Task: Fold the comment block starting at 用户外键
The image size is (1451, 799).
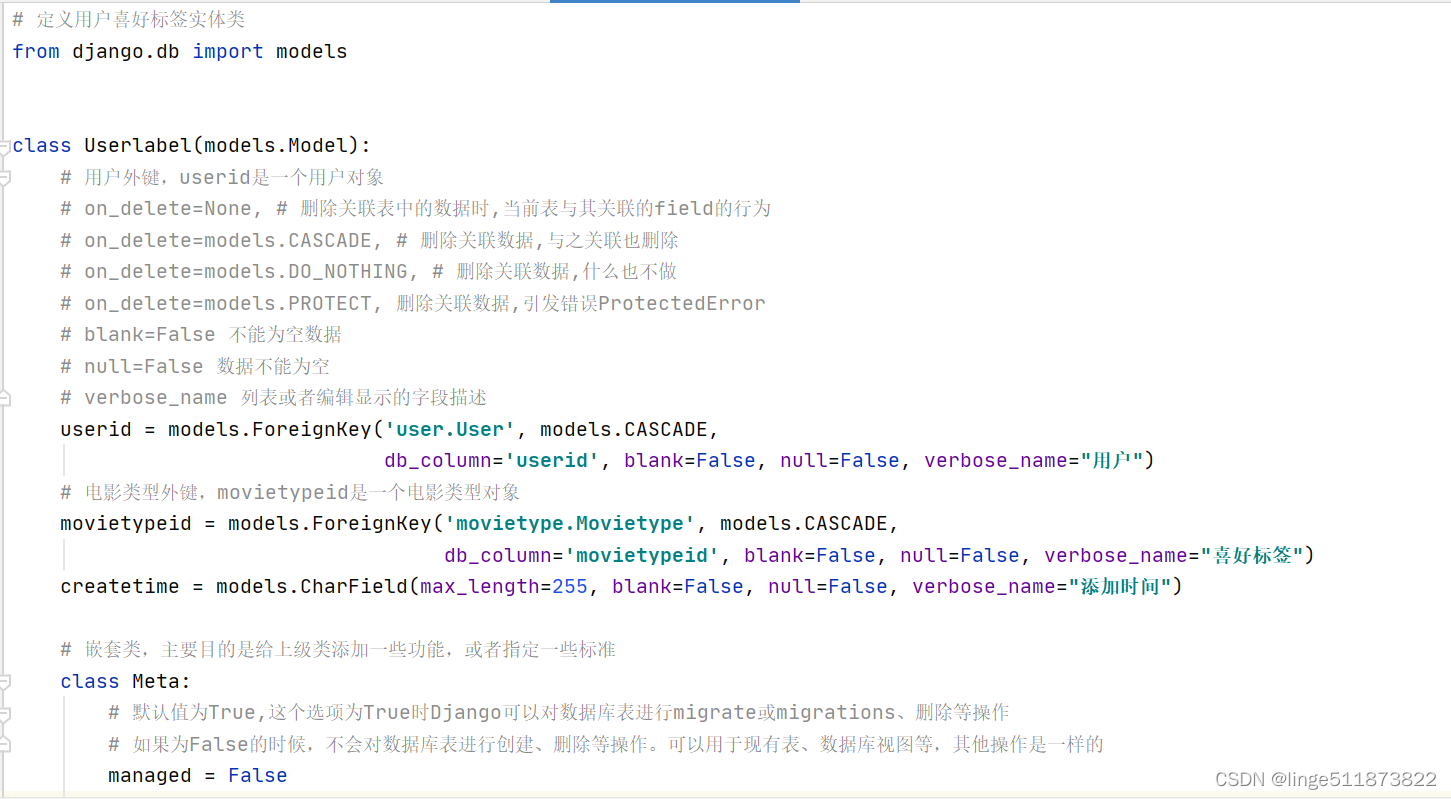Action: pyautogui.click(x=4, y=178)
